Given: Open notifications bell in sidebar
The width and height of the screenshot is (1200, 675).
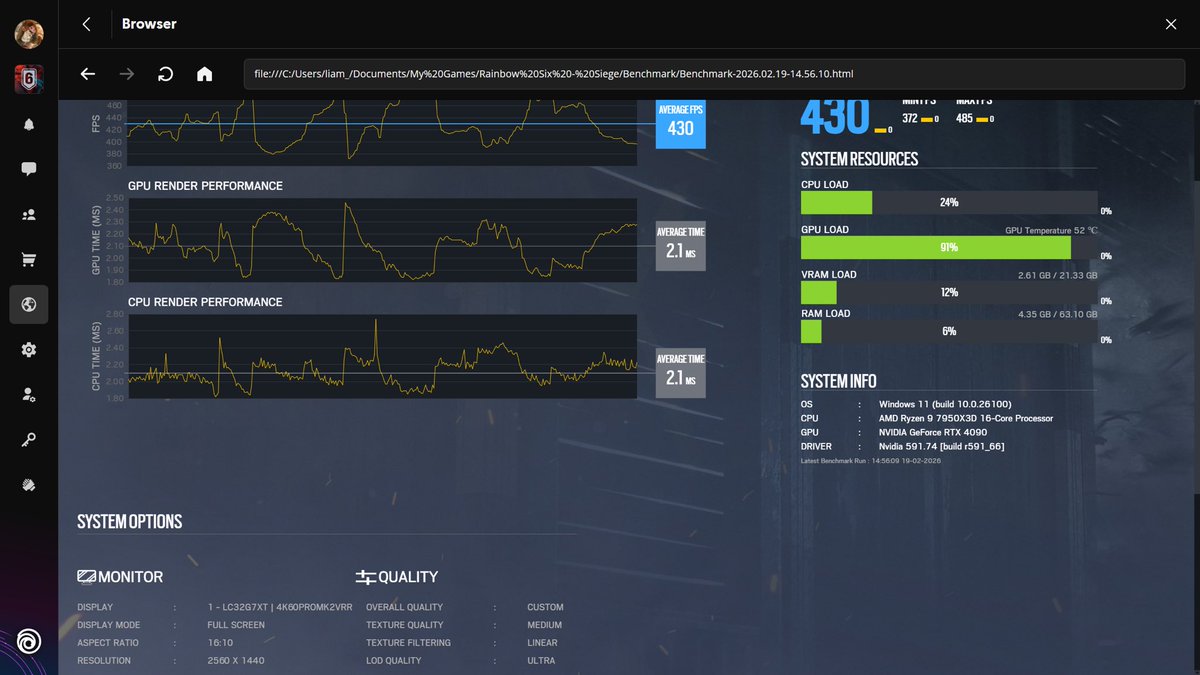Looking at the screenshot, I should [28, 125].
